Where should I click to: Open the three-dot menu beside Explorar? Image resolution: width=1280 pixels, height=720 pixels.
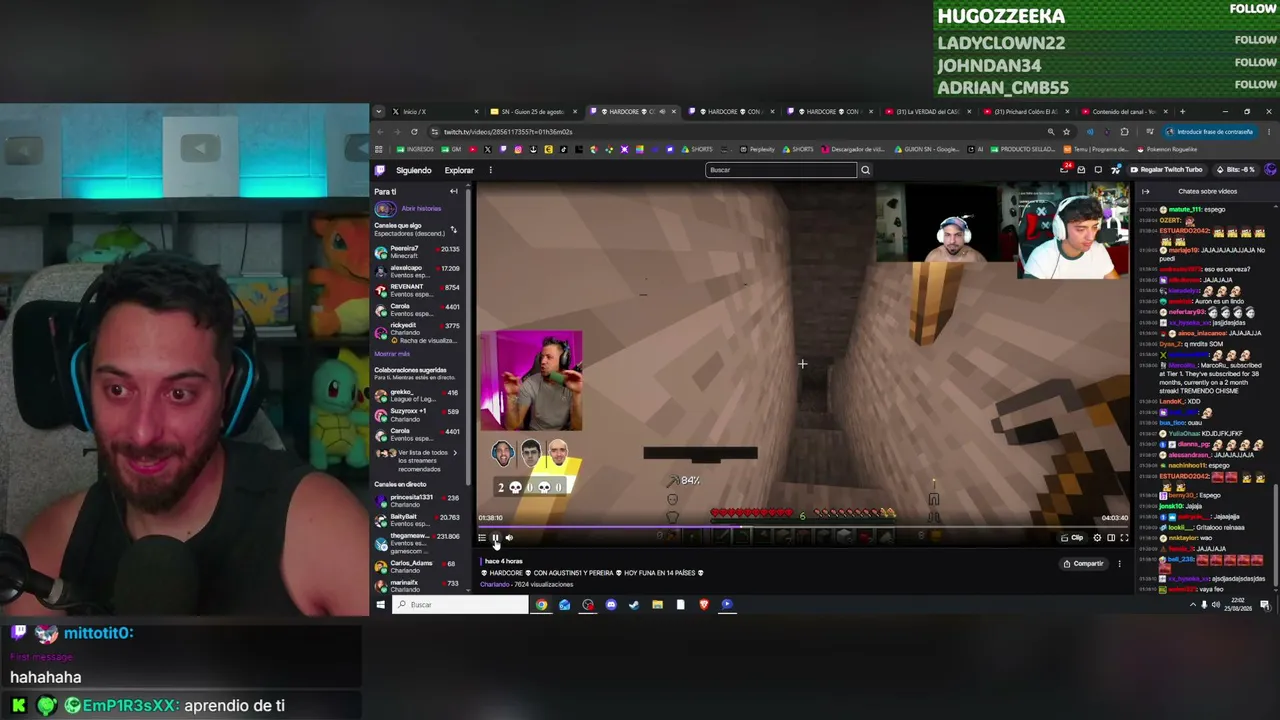[x=490, y=170]
